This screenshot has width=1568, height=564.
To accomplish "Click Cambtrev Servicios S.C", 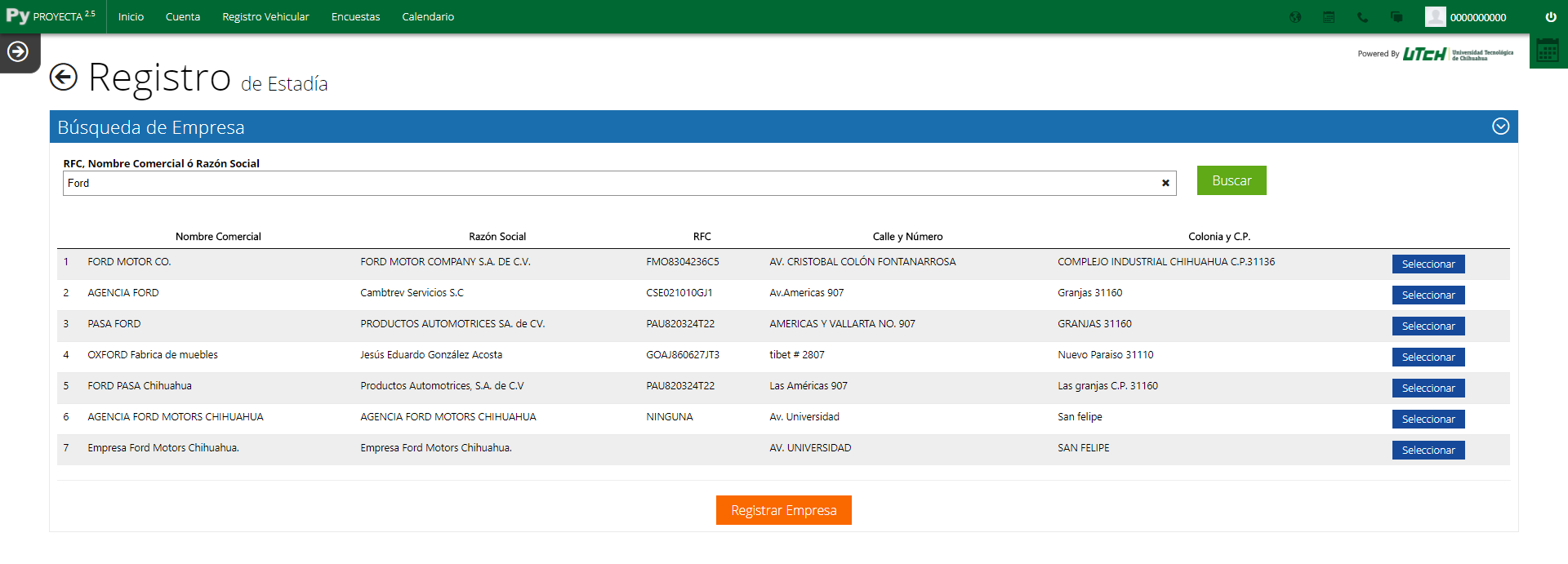I will click(412, 293).
